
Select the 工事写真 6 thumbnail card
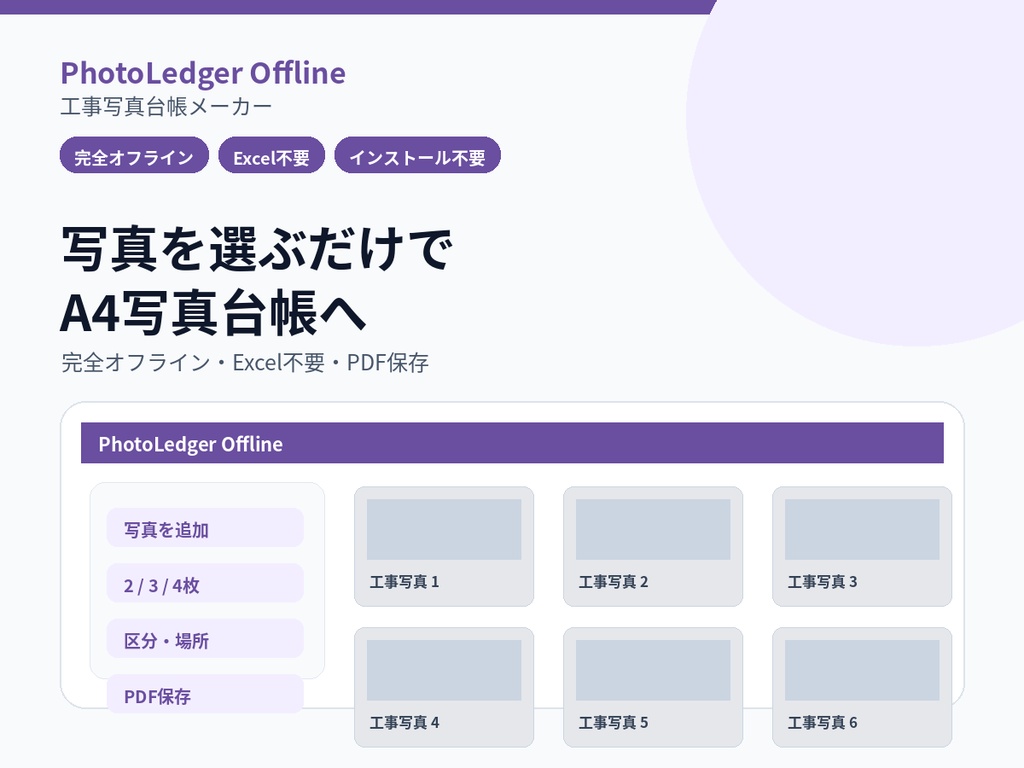click(x=862, y=688)
